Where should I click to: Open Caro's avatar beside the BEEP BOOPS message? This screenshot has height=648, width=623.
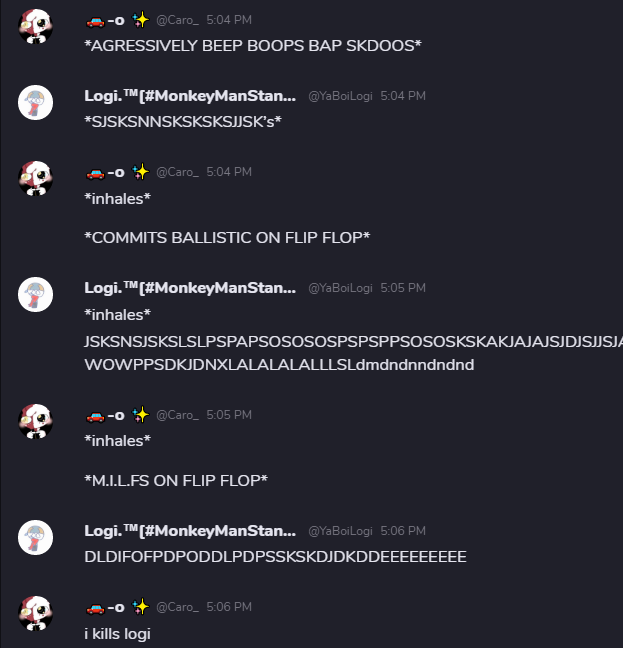(36, 26)
